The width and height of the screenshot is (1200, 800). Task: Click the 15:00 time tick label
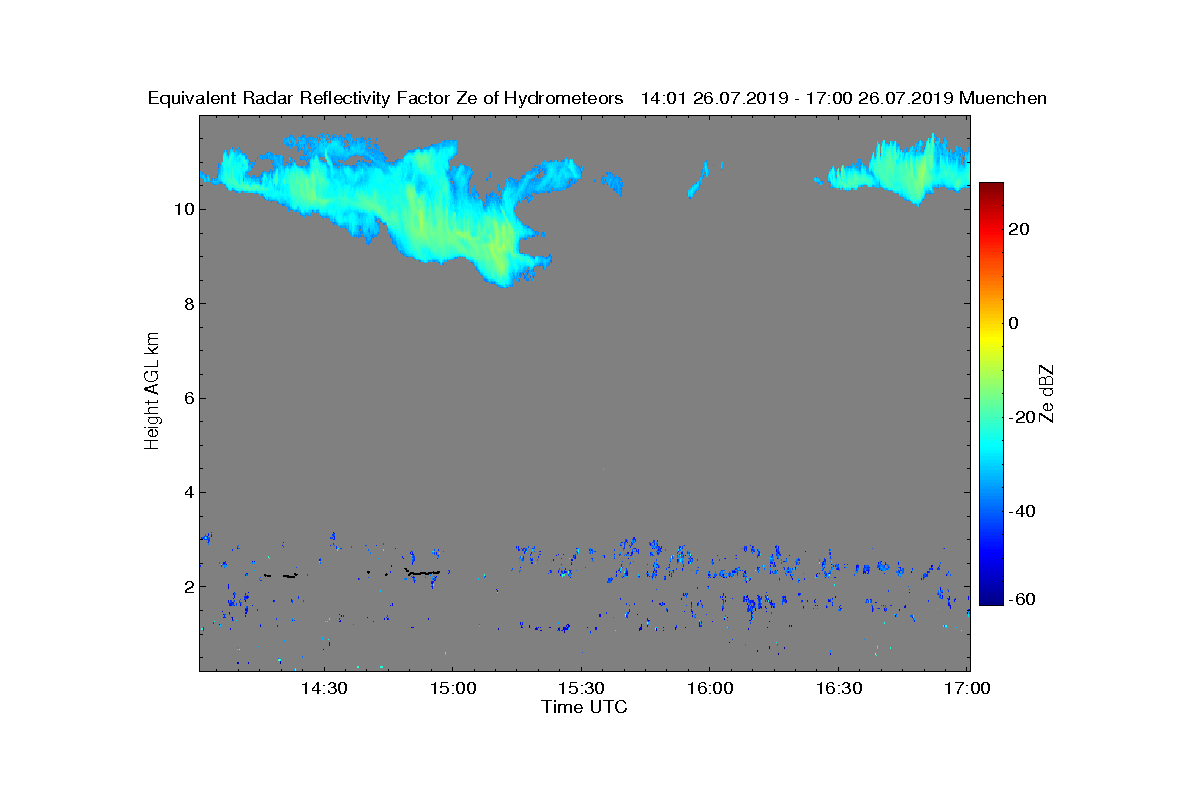click(x=452, y=688)
